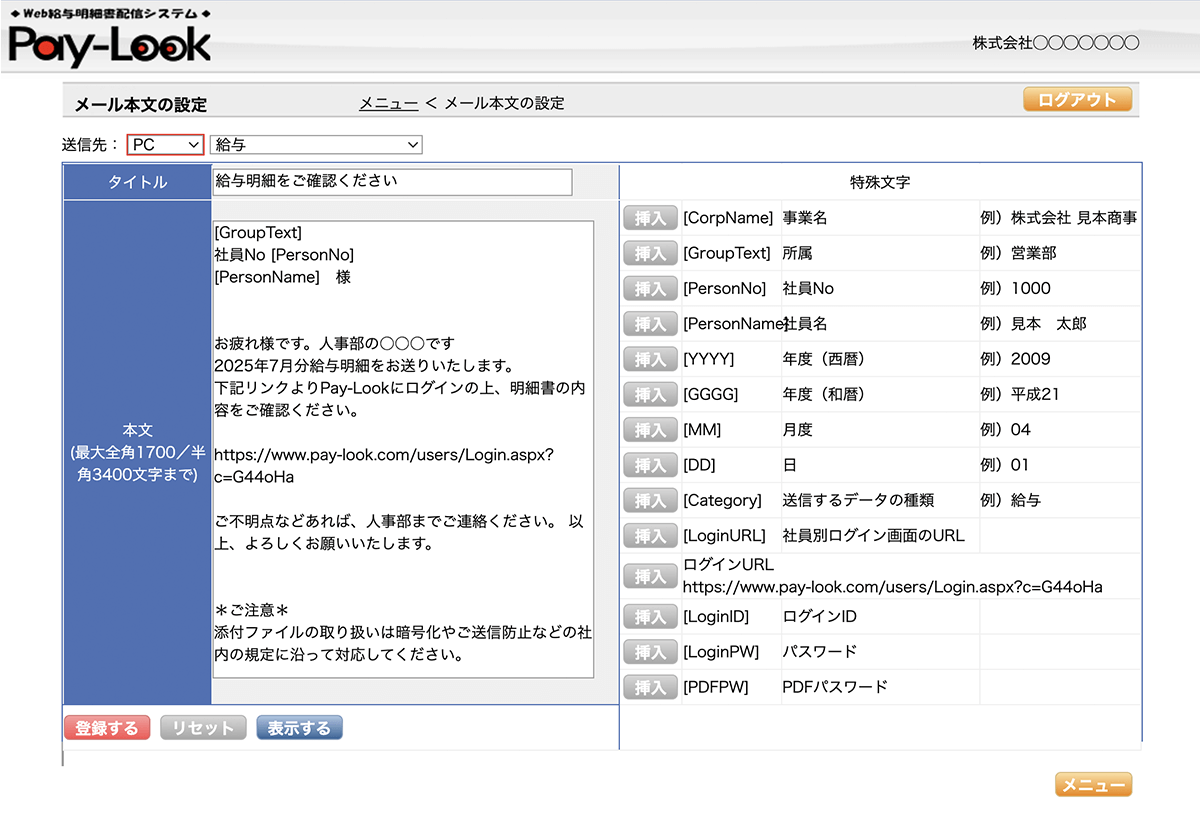Image resolution: width=1200 pixels, height=814 pixels.
Task: Open the PC destination dropdown
Action: tap(166, 145)
